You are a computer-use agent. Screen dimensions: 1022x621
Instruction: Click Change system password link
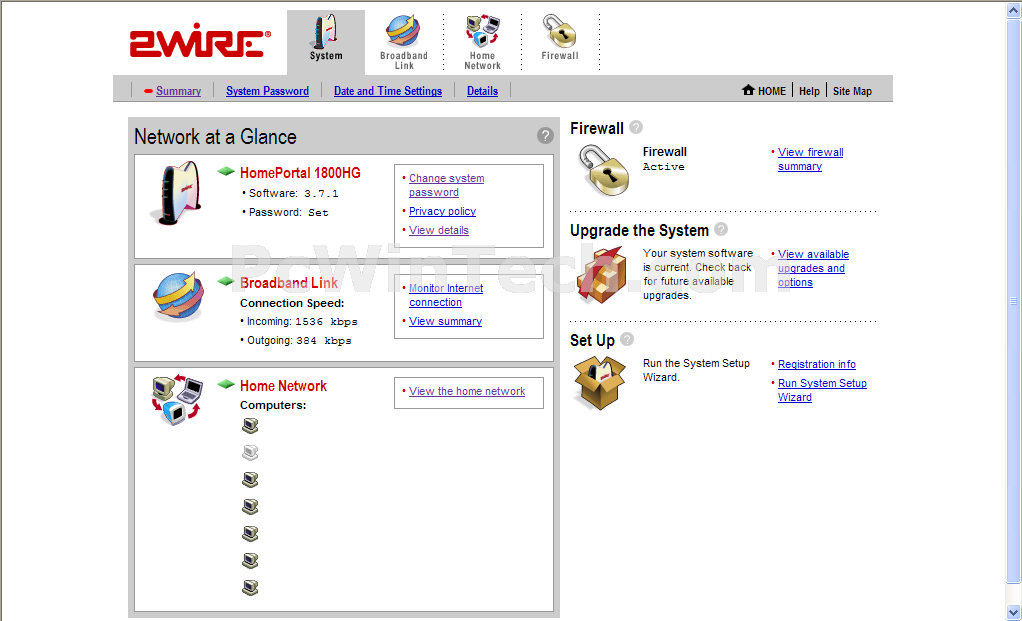(446, 185)
